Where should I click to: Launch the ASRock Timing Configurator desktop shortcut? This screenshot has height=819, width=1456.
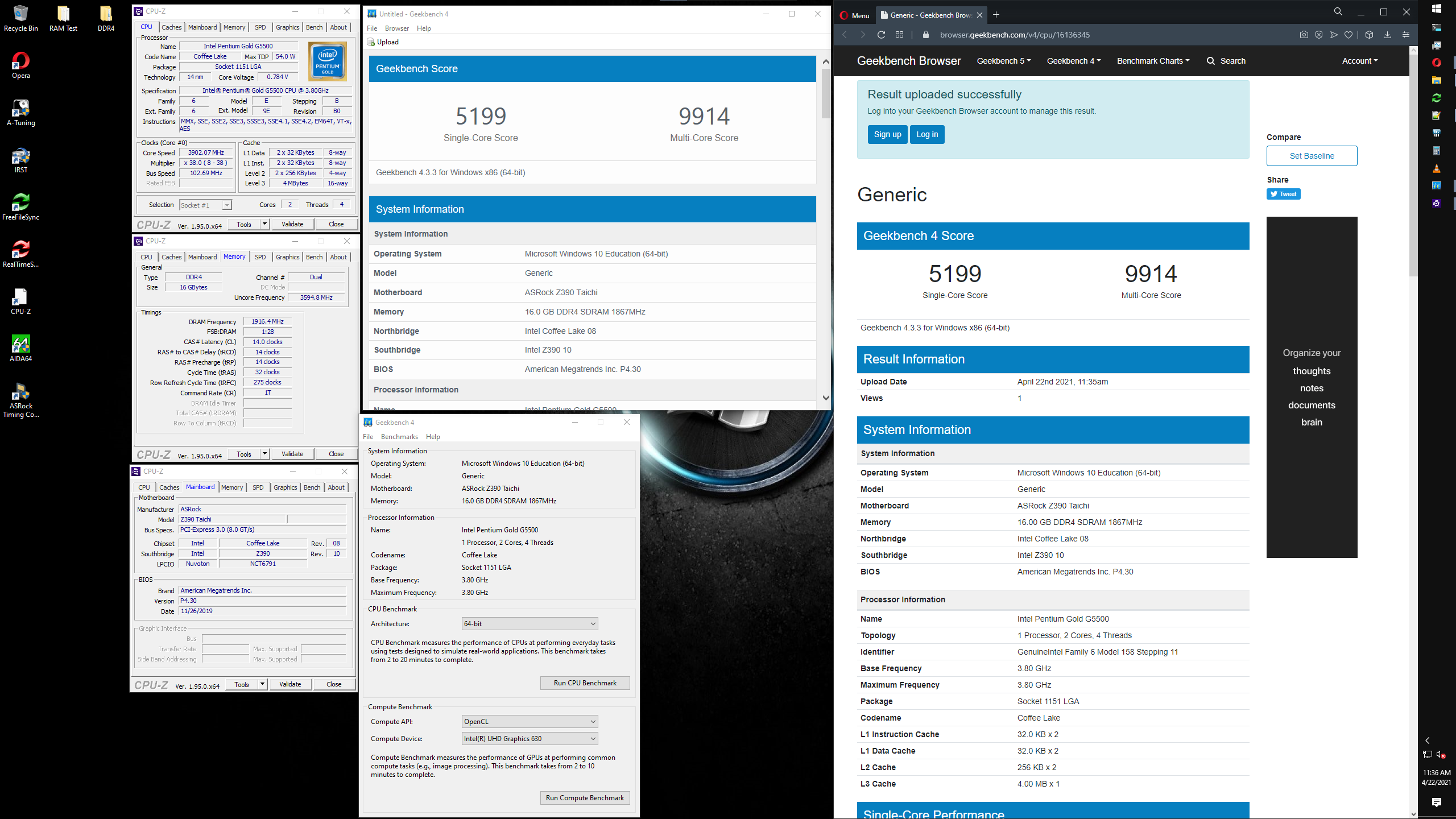coord(21,400)
